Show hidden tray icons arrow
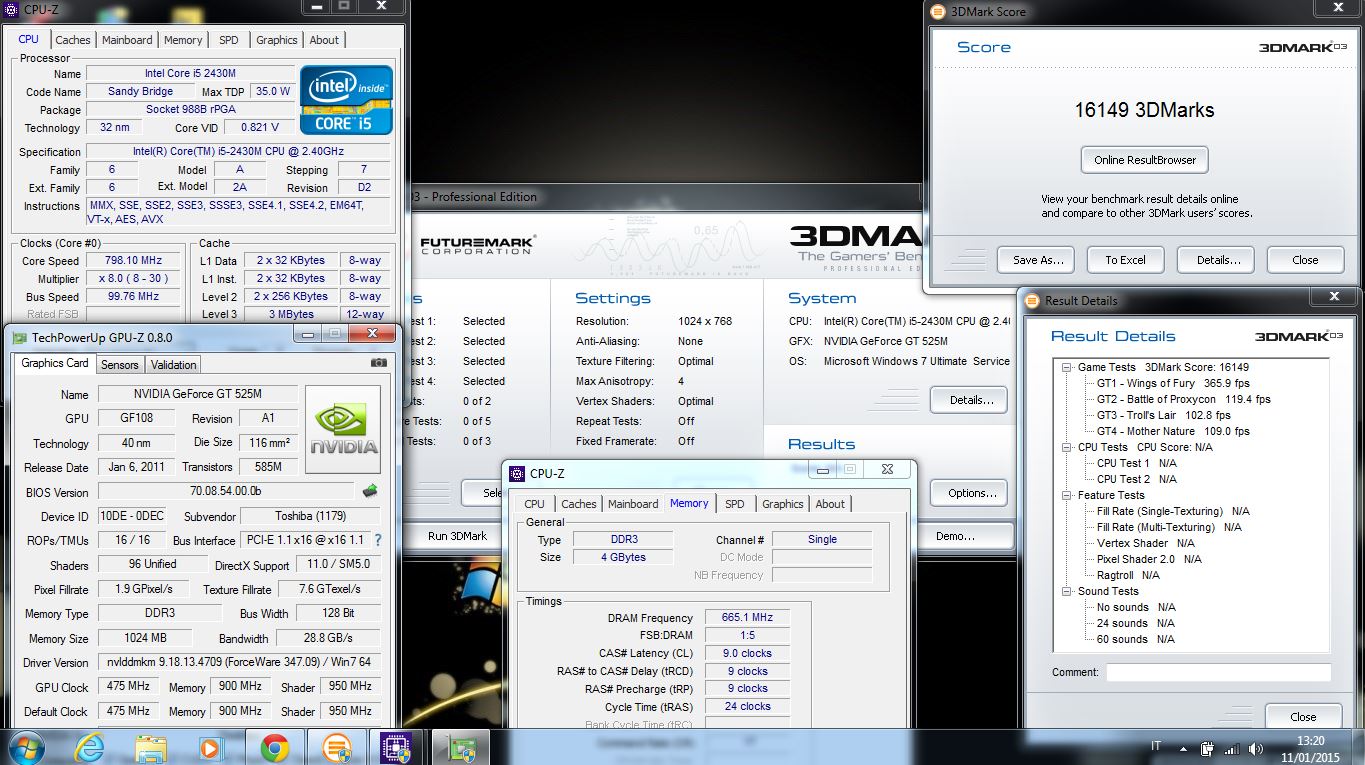This screenshot has width=1365, height=765. click(1184, 747)
